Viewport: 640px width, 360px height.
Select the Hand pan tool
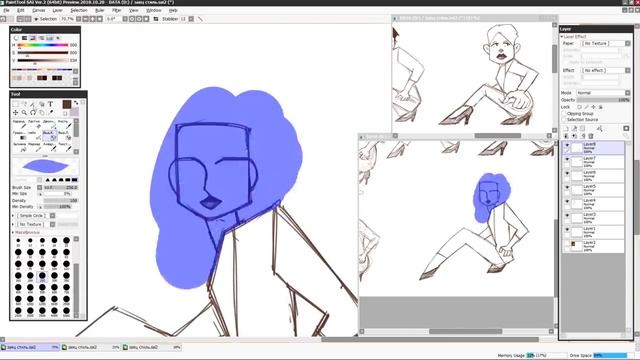pos(42,113)
